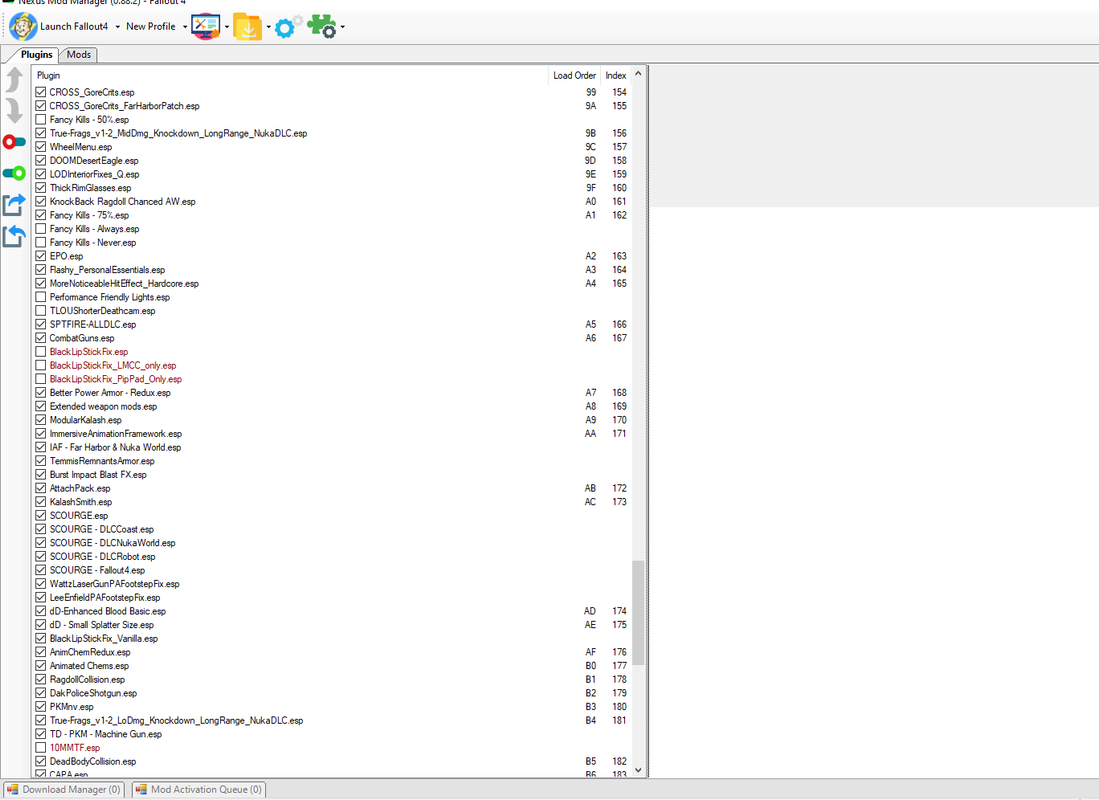Image resolution: width=1099 pixels, height=800 pixels.
Task: Select Flashy_PersonalEssentials.esp plugin row
Action: [332, 269]
